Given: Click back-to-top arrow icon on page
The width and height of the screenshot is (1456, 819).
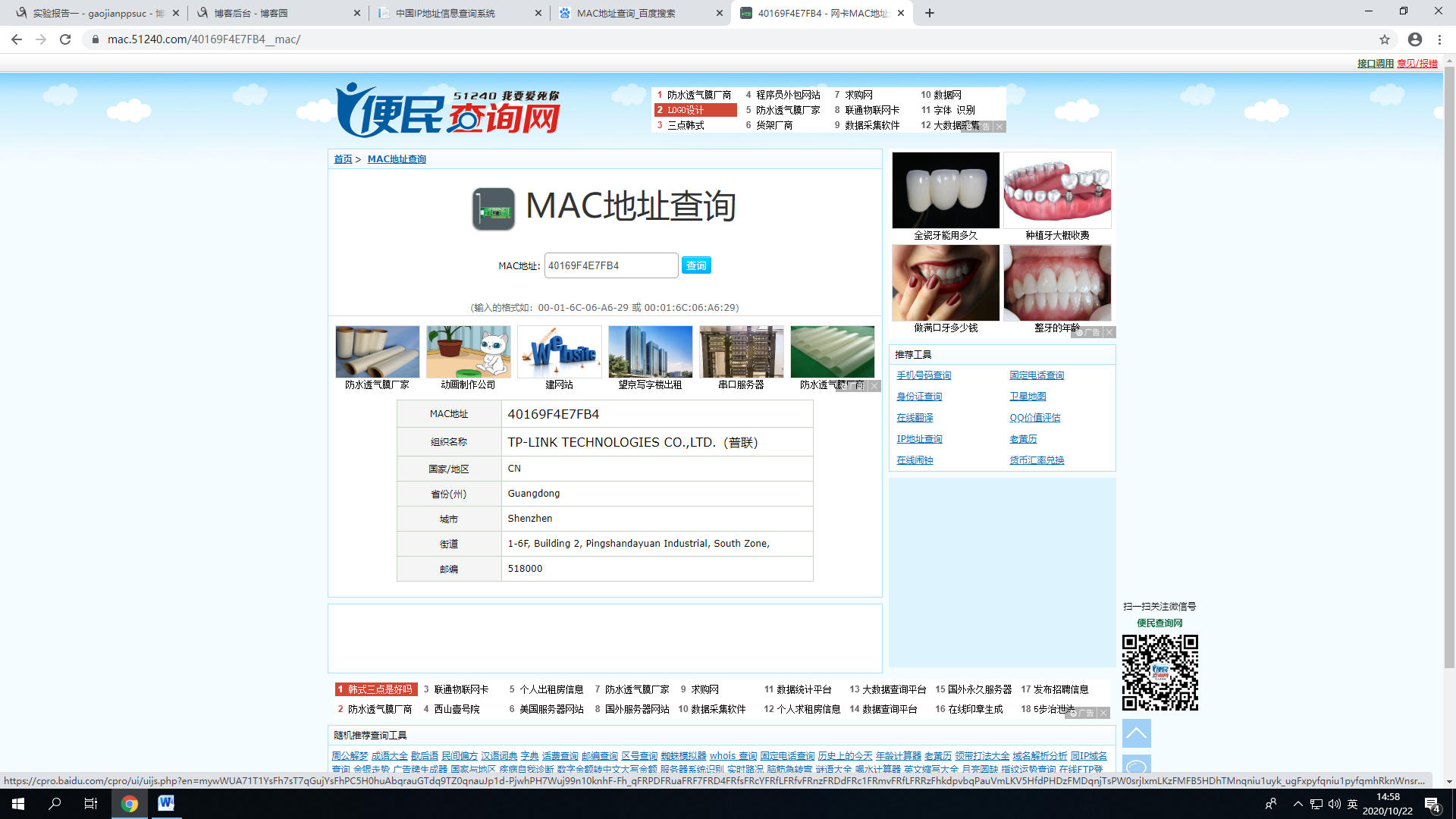Looking at the screenshot, I should point(1136,733).
